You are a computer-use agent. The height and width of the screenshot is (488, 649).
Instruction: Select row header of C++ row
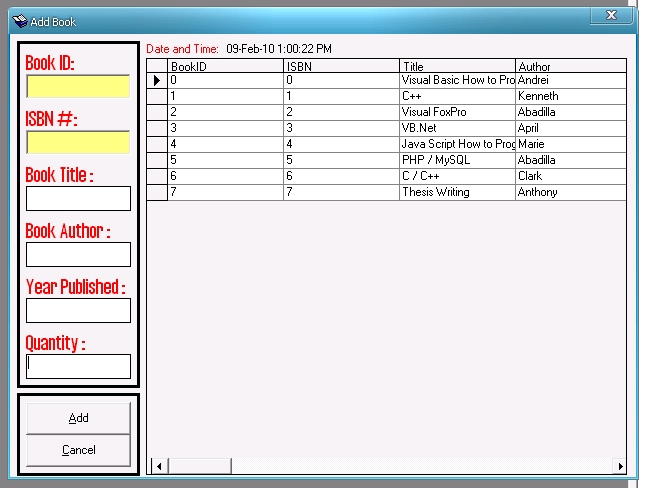point(157,96)
